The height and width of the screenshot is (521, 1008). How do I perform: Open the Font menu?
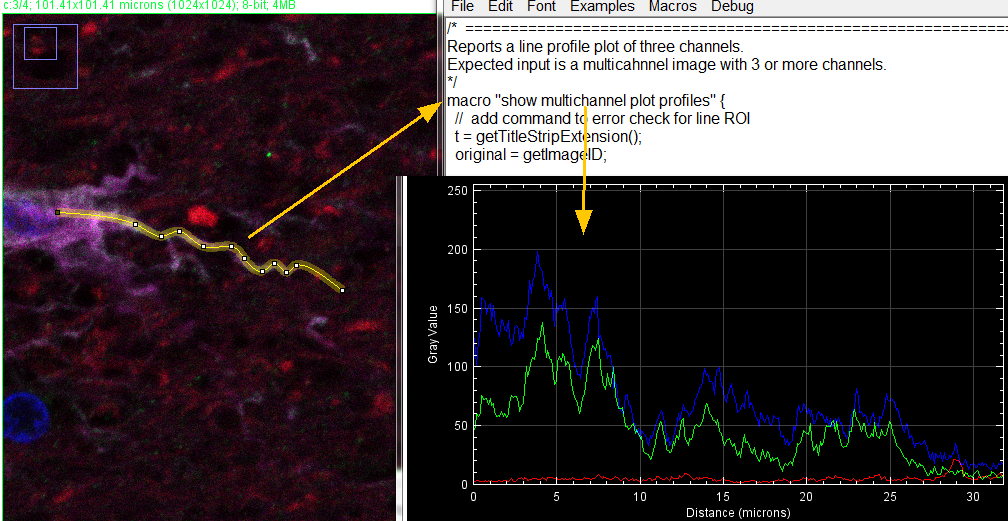pos(542,7)
